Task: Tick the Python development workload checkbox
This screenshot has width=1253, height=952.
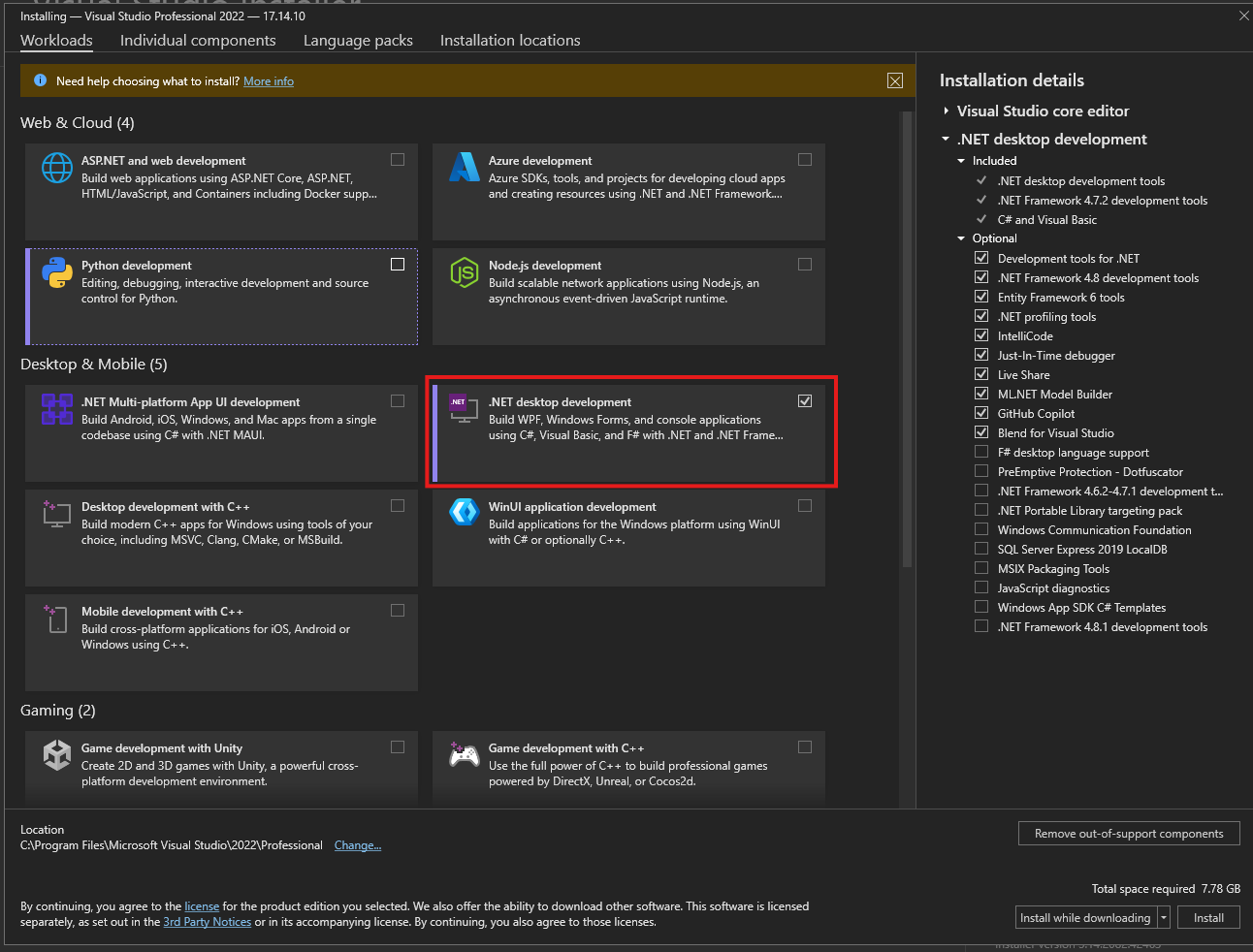Action: 398,264
